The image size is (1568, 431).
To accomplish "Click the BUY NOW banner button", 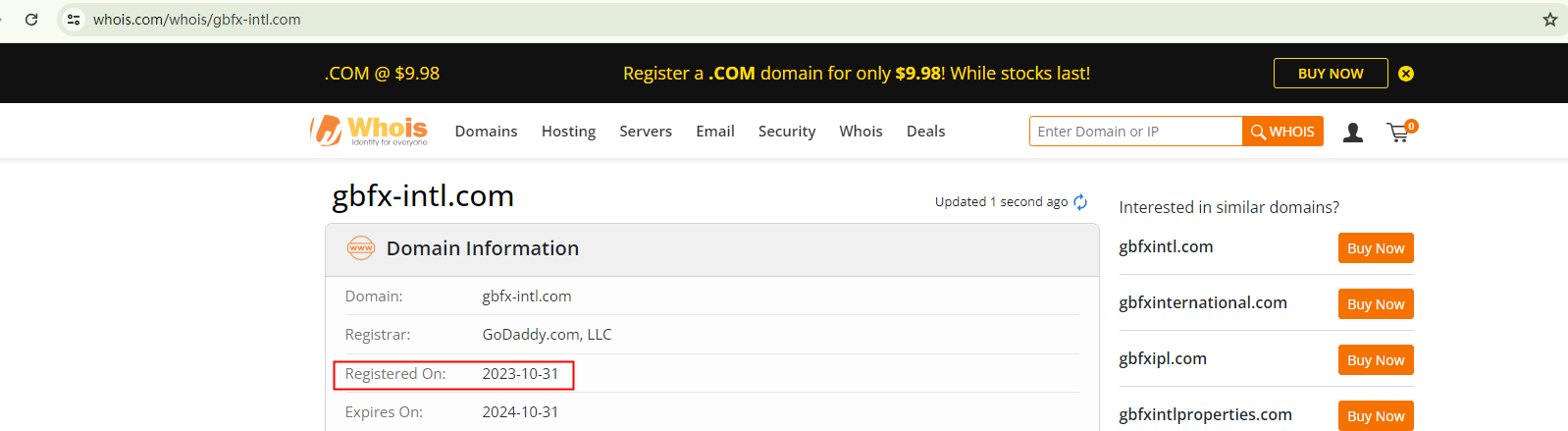I will pos(1330,74).
